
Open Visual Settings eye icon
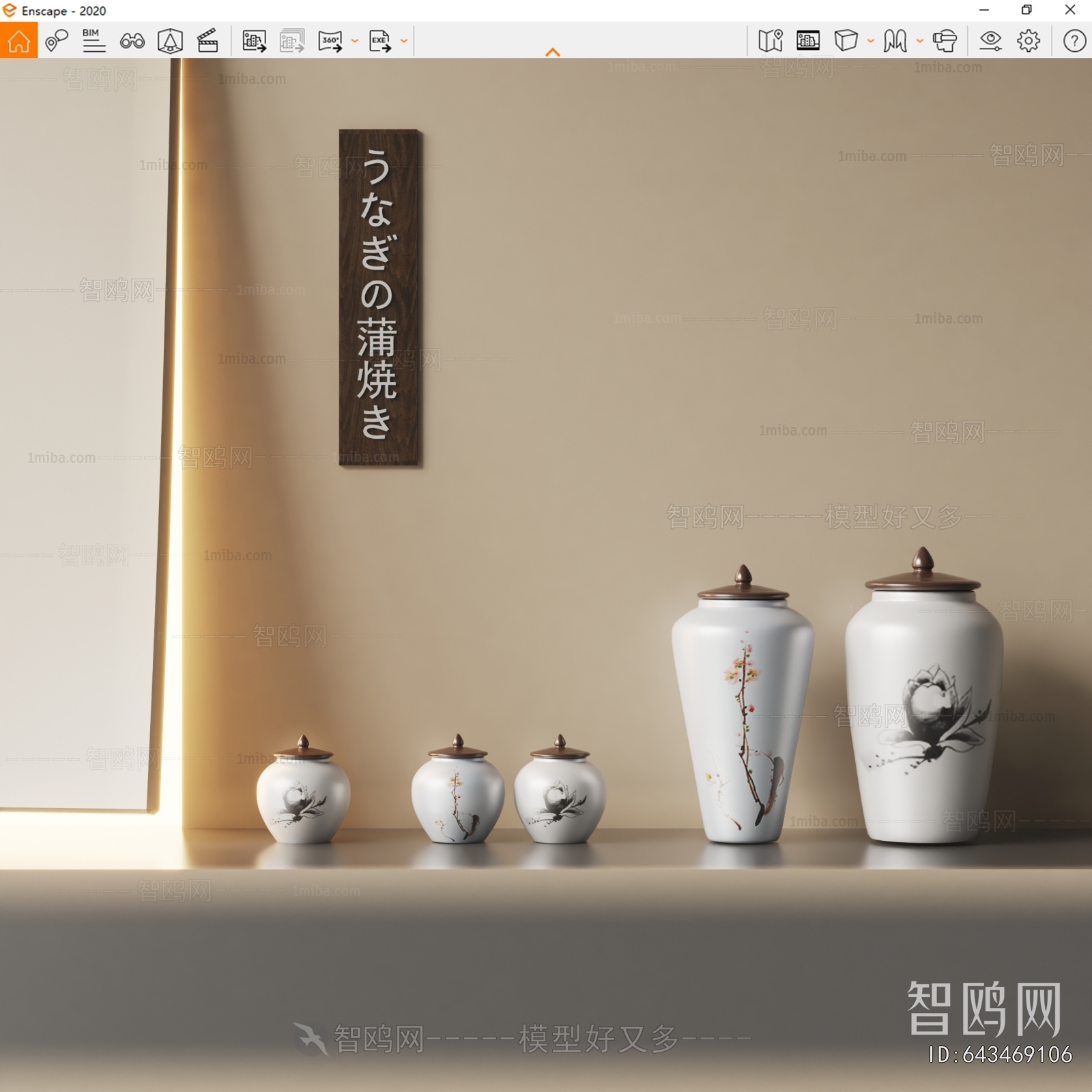point(990,41)
